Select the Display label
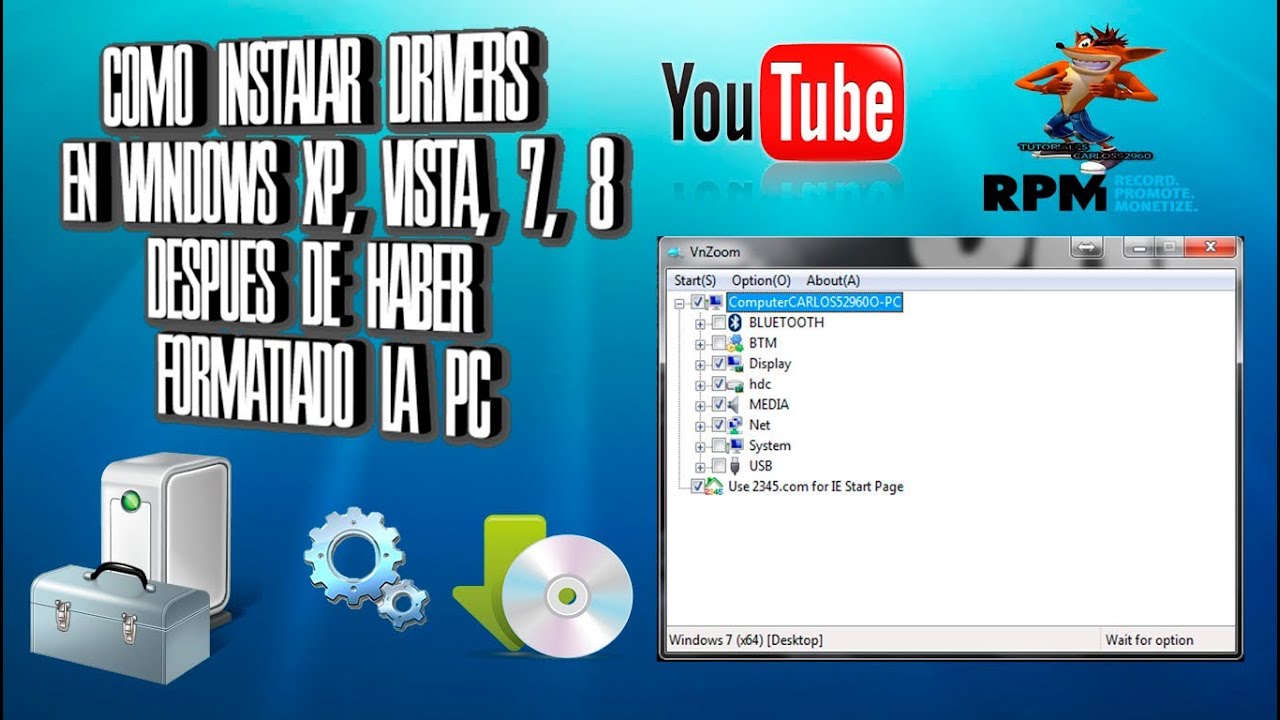The height and width of the screenshot is (720, 1280). 770,363
